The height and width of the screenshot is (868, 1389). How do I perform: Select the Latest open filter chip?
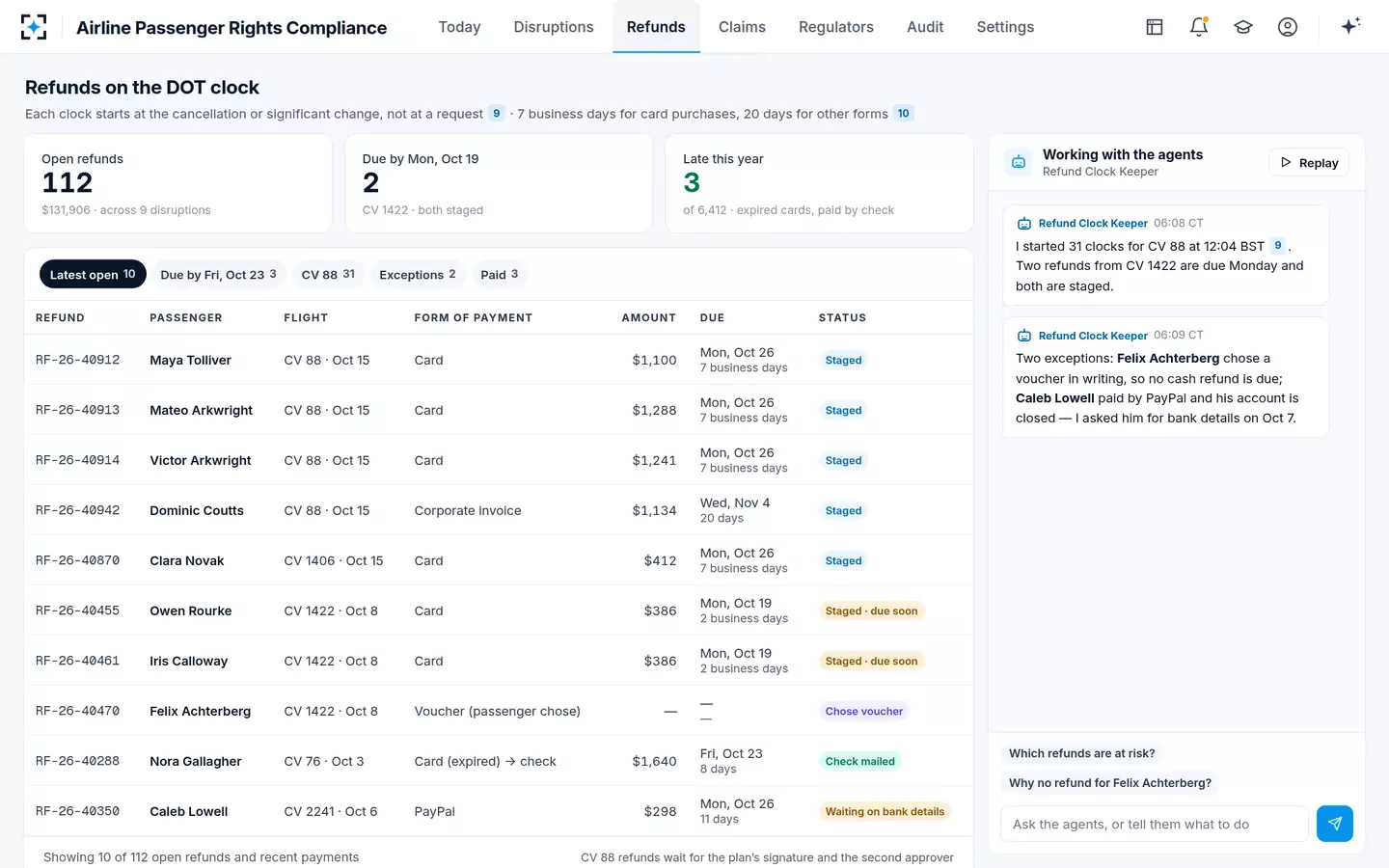click(93, 275)
